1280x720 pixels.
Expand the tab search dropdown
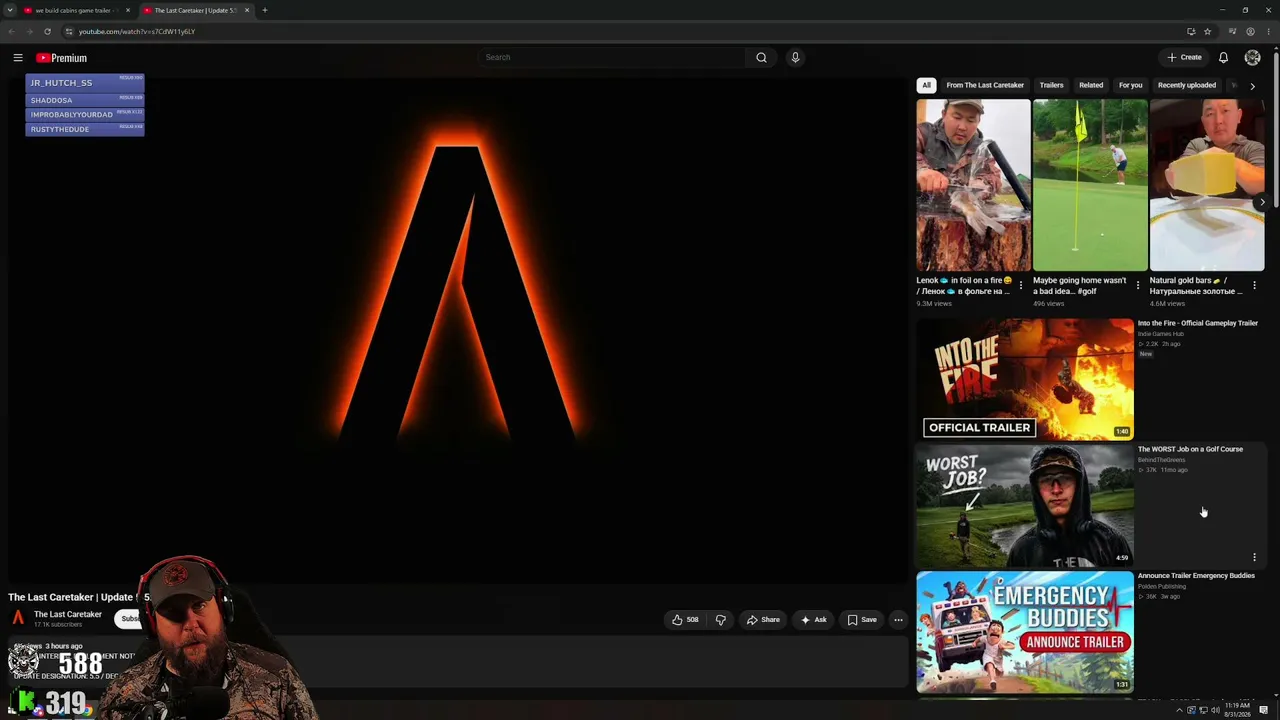point(10,10)
